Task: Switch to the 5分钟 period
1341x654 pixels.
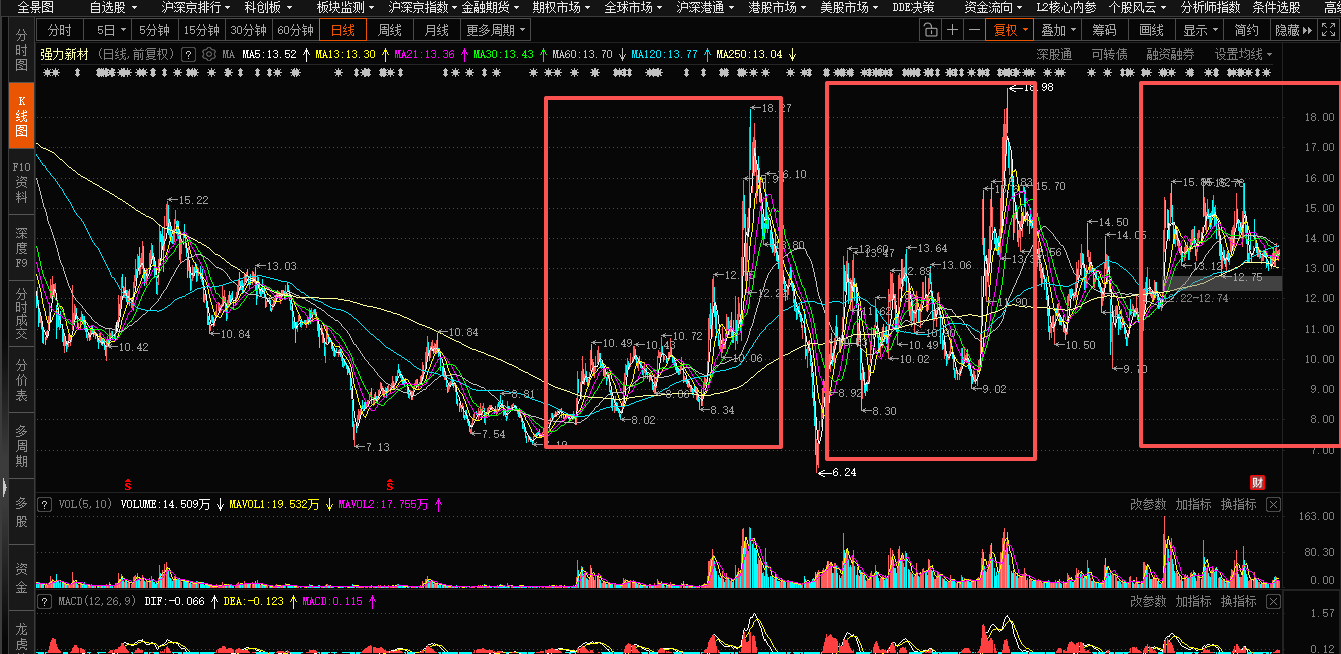Action: 154,30
